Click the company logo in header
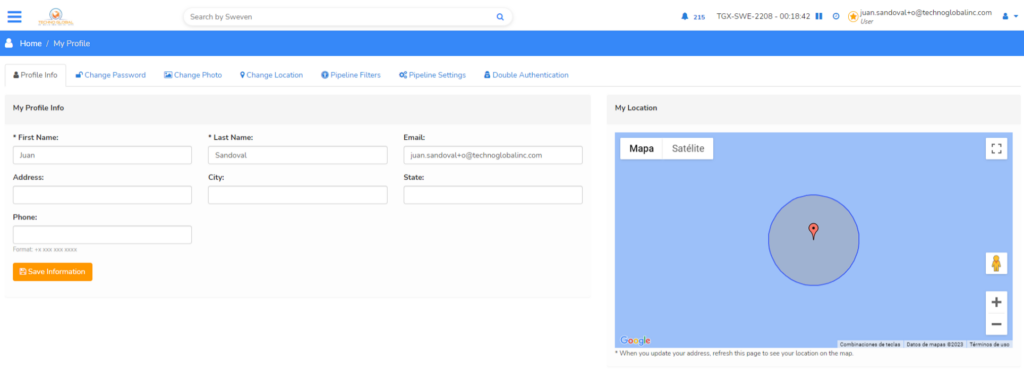The image size is (1024, 386). point(57,16)
